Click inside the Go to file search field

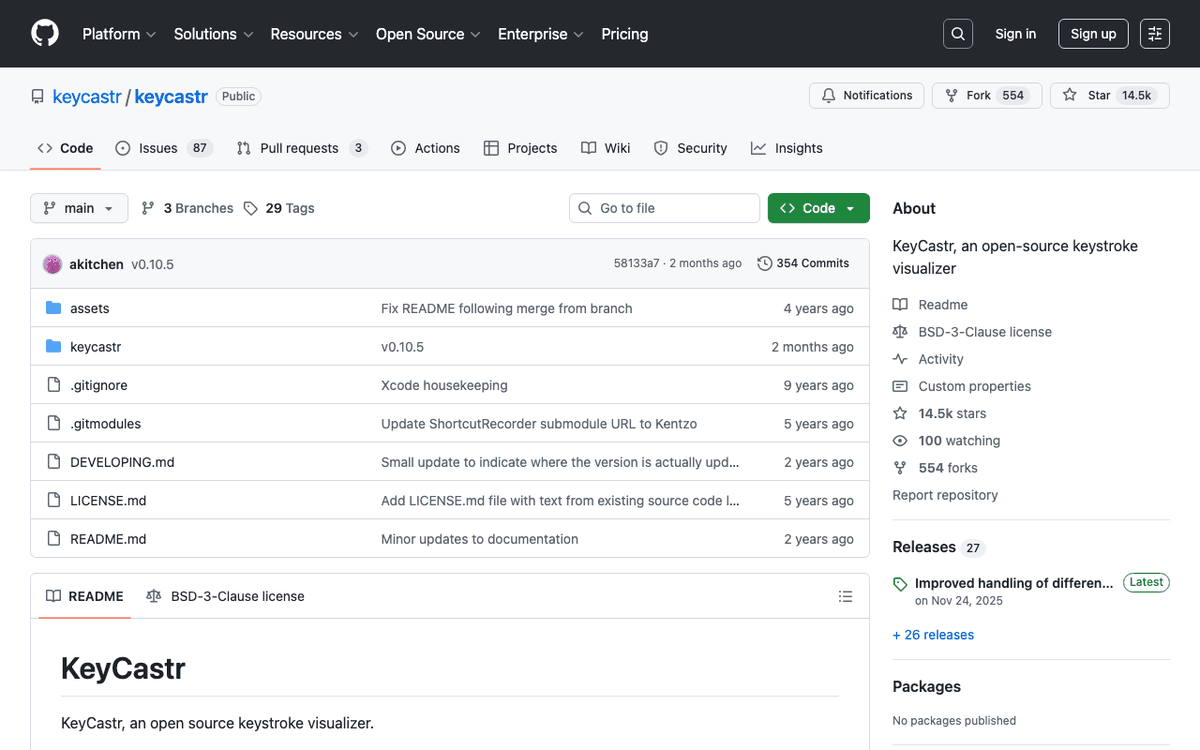tap(663, 208)
